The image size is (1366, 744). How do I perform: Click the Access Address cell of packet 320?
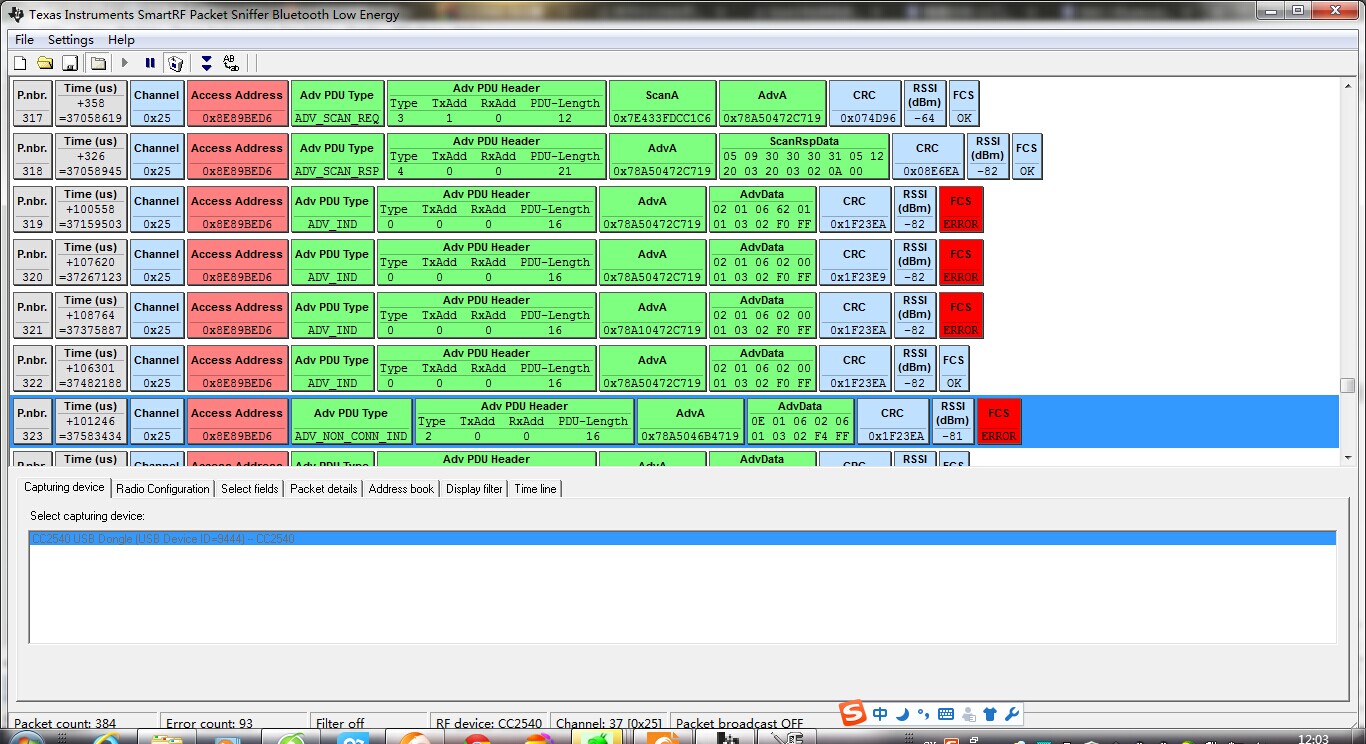238,262
